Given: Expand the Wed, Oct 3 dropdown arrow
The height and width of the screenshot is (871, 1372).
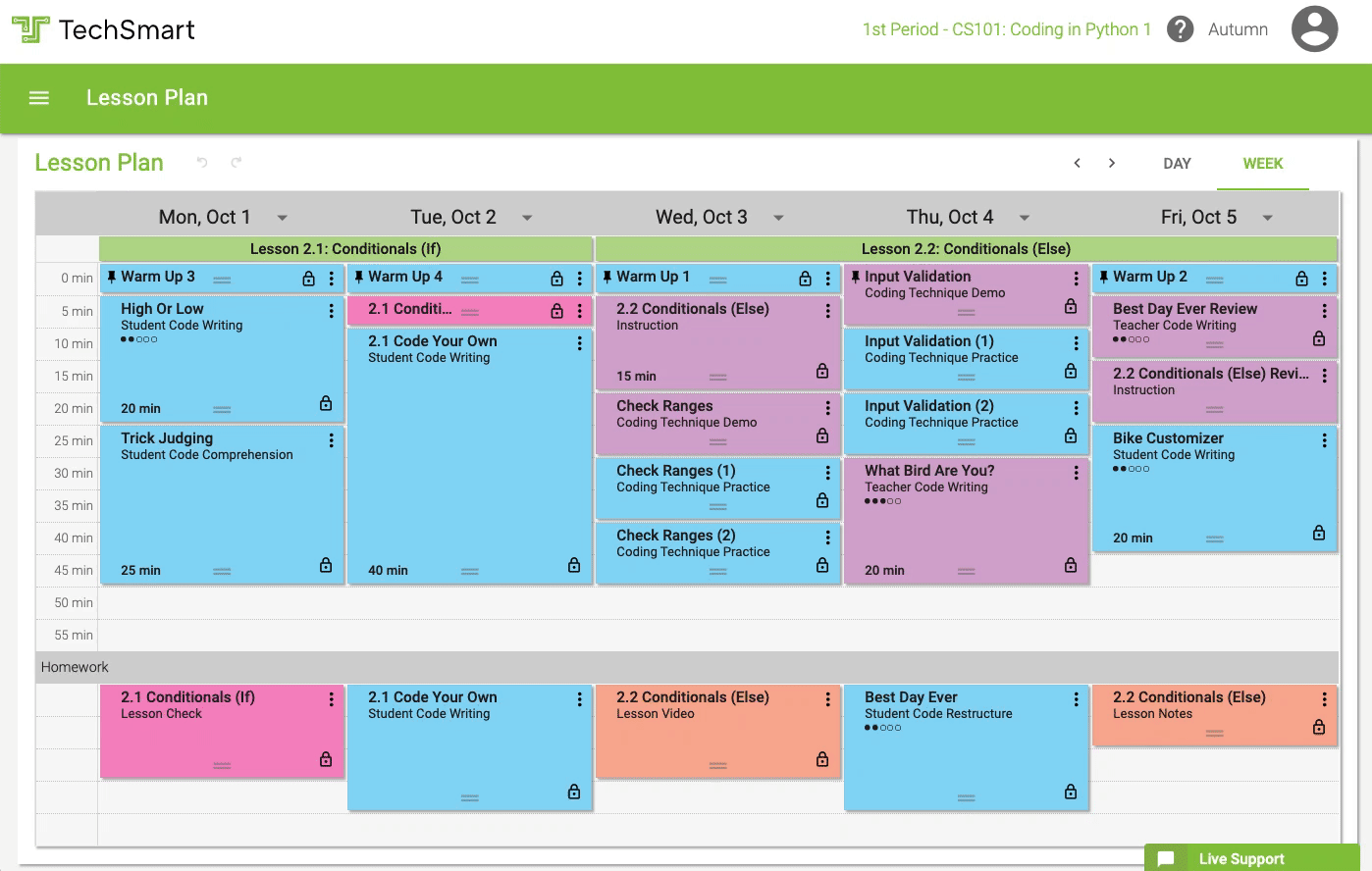Looking at the screenshot, I should 778,217.
